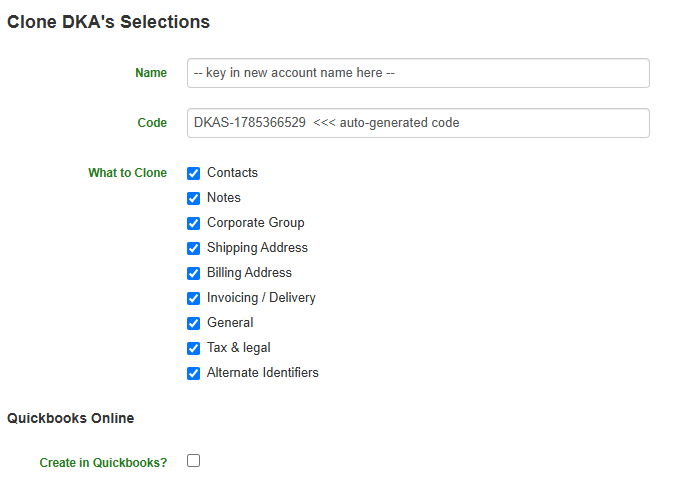Uncheck the General checkbox
673x493 pixels.
pos(194,323)
